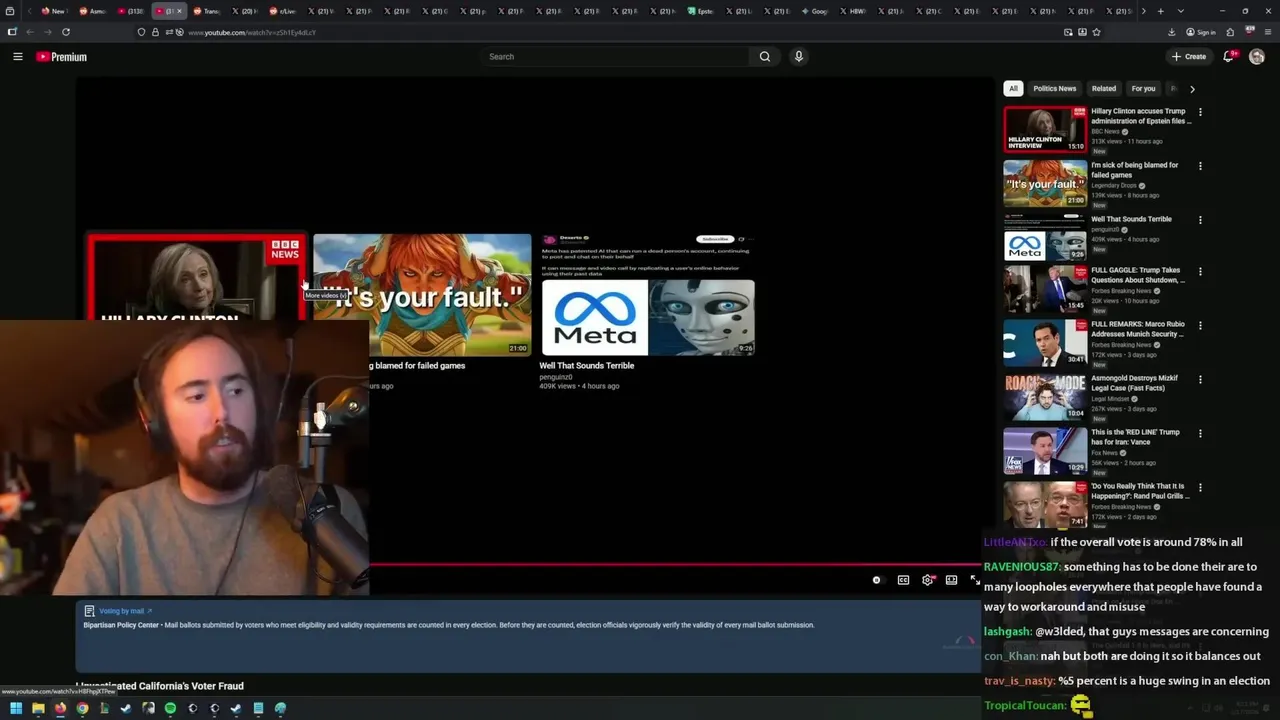This screenshot has height=720, width=1280.
Task: Open 'FULL REMARKS: Marco Rubio' video title
Action: tap(1138, 329)
